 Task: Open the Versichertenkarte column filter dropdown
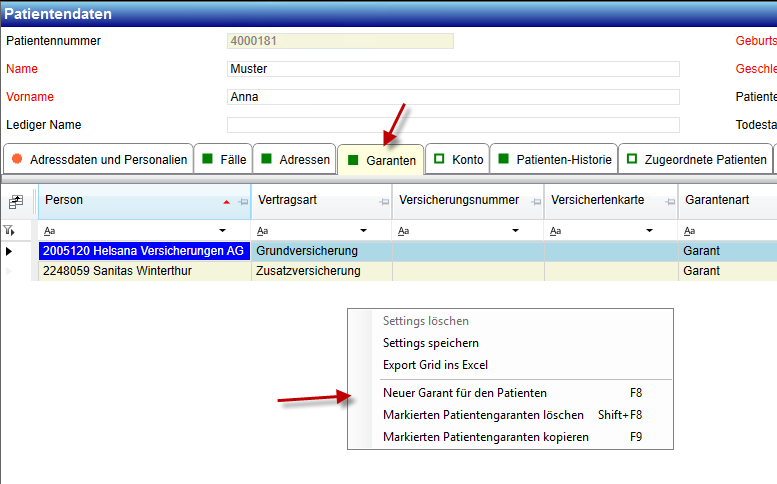click(649, 231)
